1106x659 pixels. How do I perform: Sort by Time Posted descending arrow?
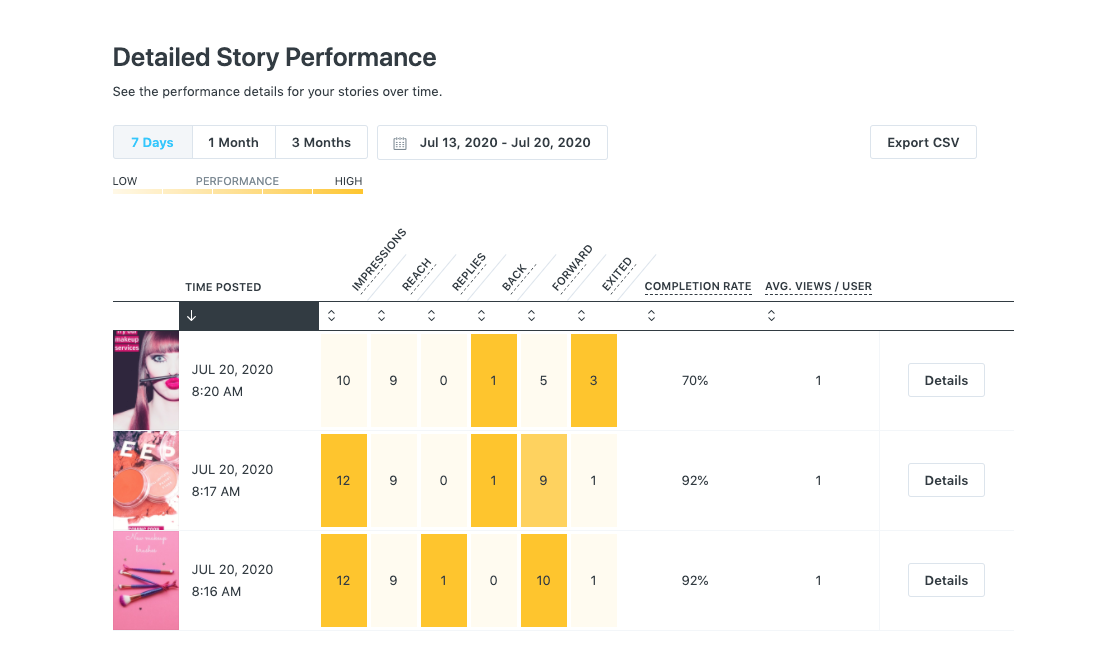pyautogui.click(x=191, y=316)
